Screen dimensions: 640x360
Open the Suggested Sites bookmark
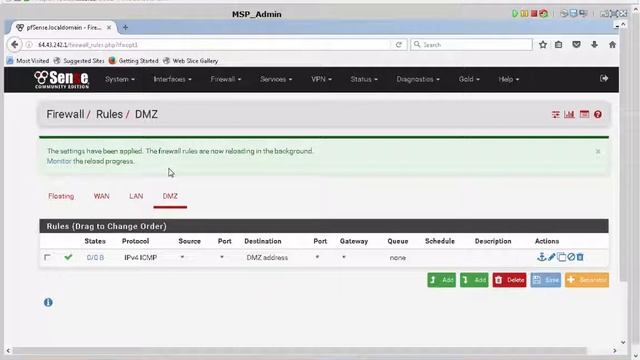click(79, 61)
